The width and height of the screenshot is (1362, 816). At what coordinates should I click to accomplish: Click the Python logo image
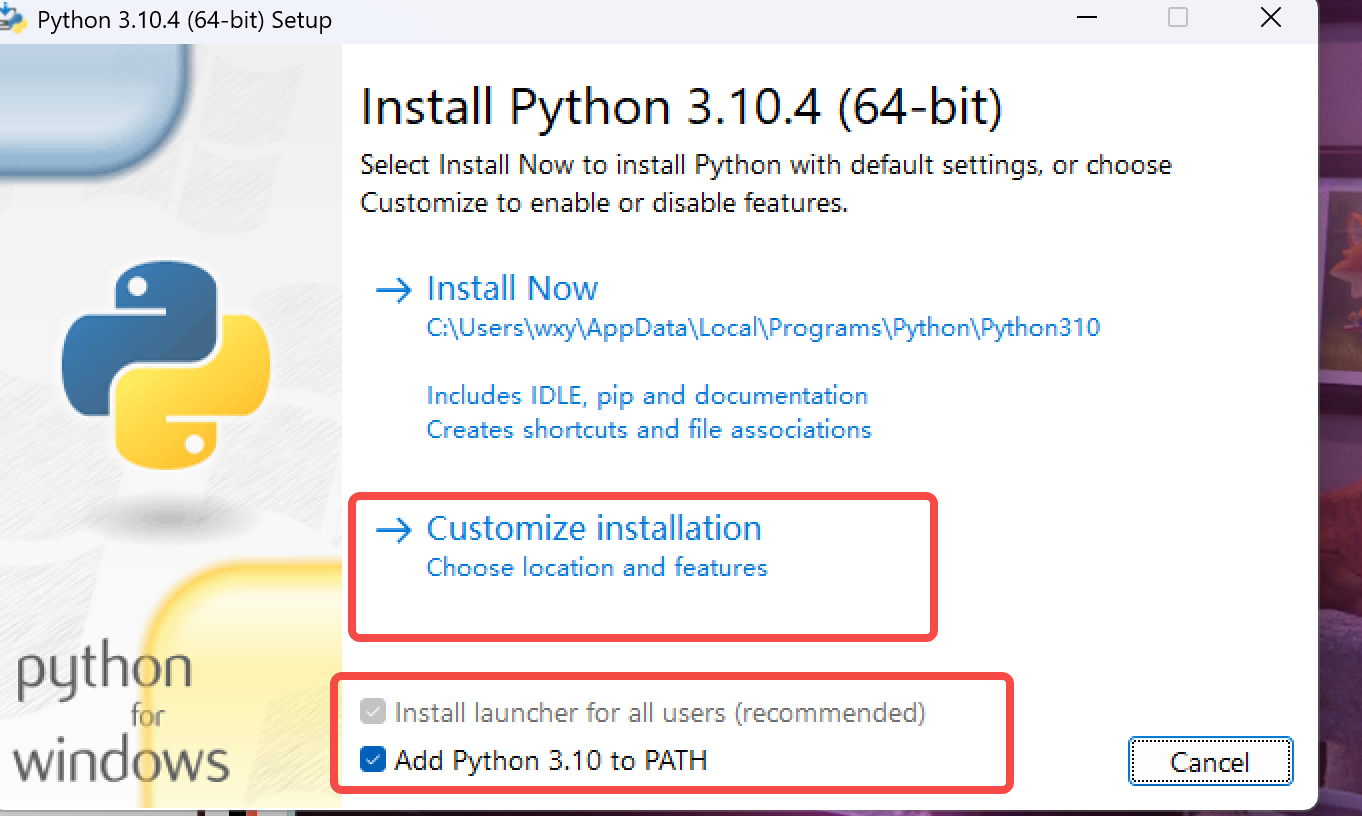click(x=166, y=367)
